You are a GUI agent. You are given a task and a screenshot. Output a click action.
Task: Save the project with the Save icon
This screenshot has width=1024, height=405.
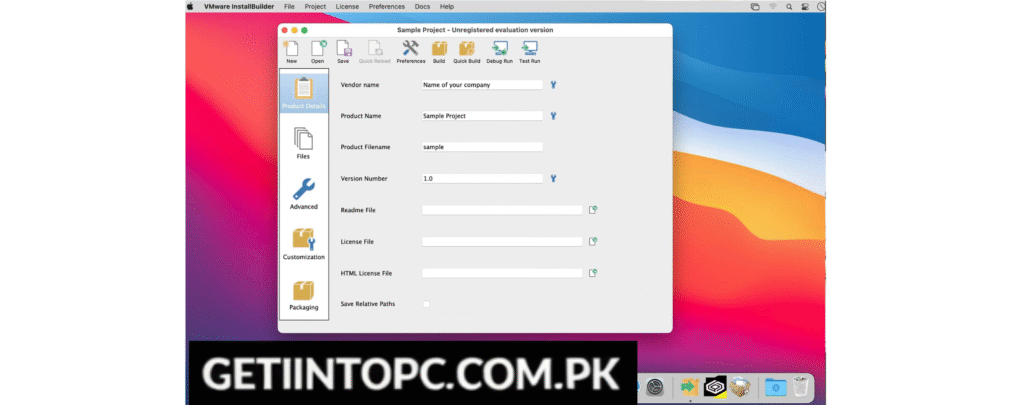(x=344, y=52)
